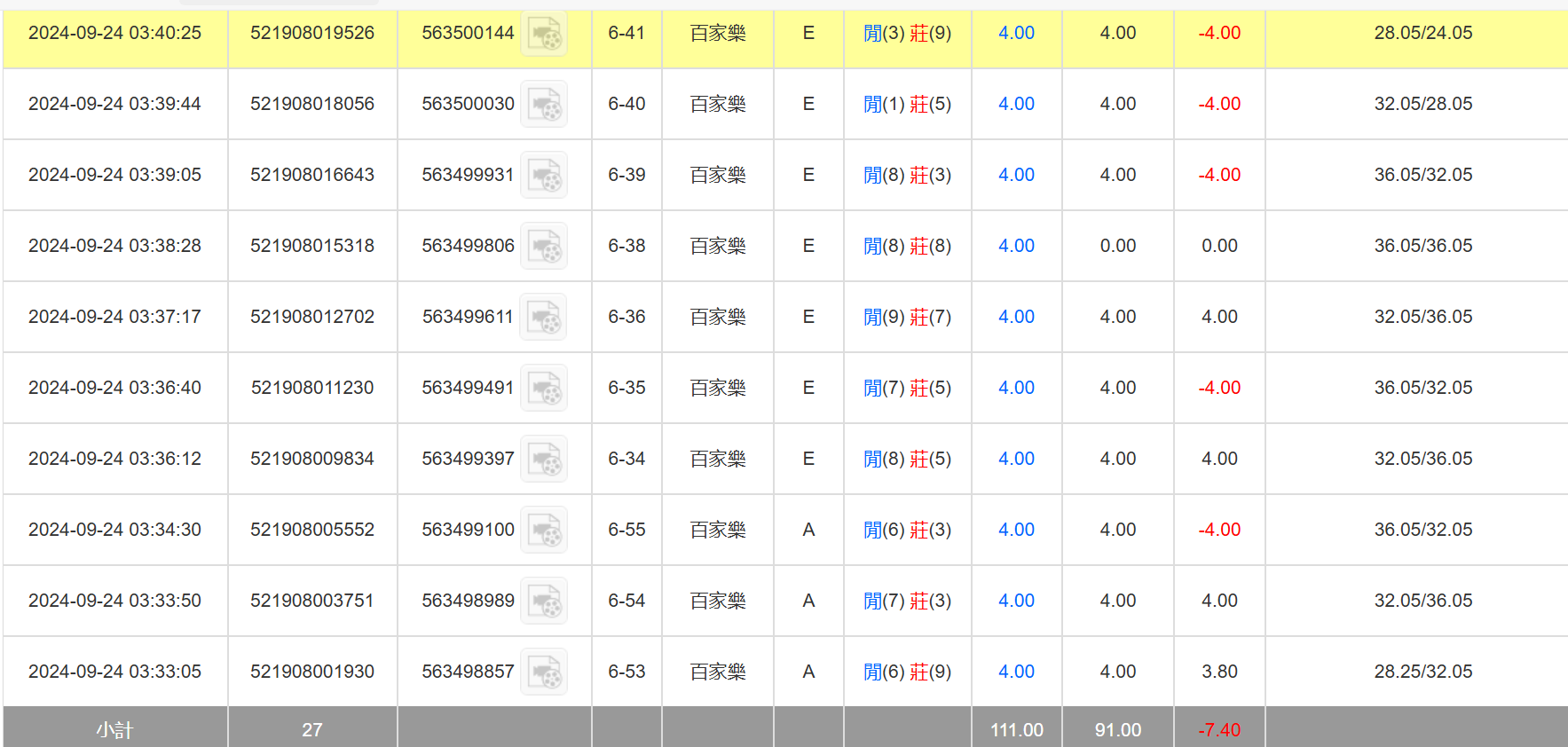The height and width of the screenshot is (747, 1568).
Task: Click replay icon next to round 563500030
Action: [543, 105]
